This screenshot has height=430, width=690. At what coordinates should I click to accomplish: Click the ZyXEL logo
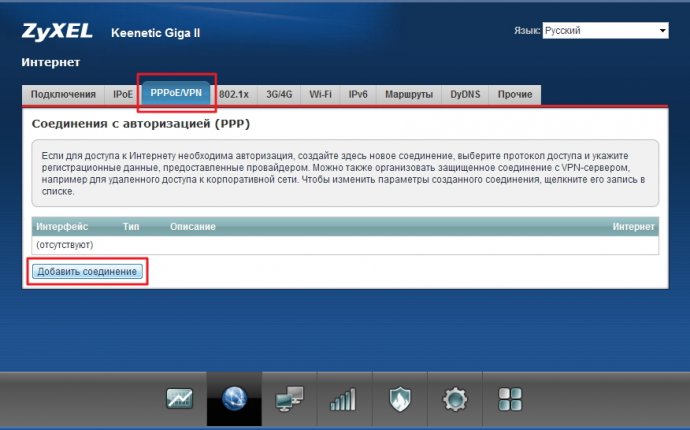(57, 32)
